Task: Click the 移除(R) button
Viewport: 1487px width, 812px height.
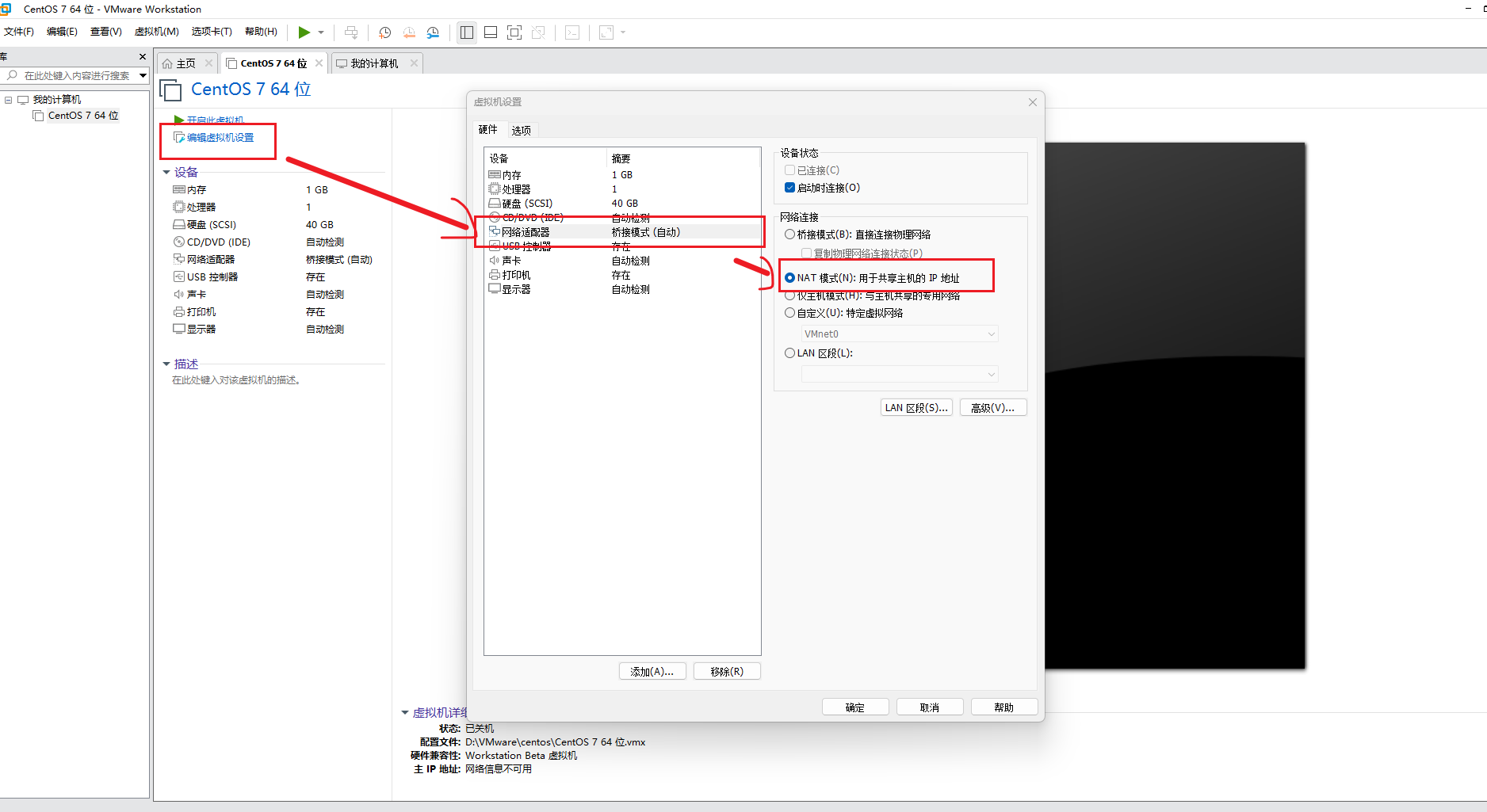Action: coord(727,672)
